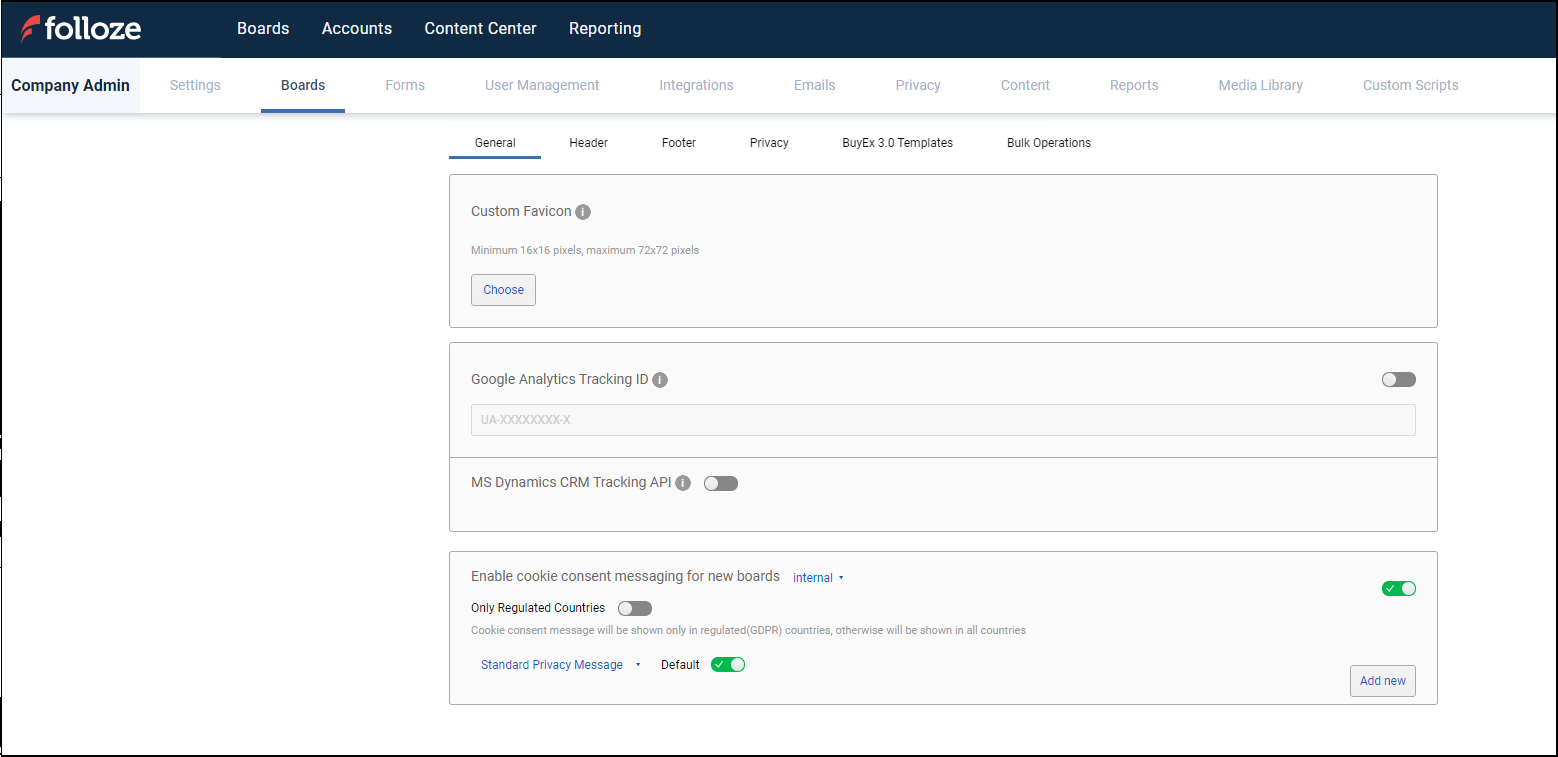Click the Choose favicon button
This screenshot has height=757, width=1558.
[503, 290]
